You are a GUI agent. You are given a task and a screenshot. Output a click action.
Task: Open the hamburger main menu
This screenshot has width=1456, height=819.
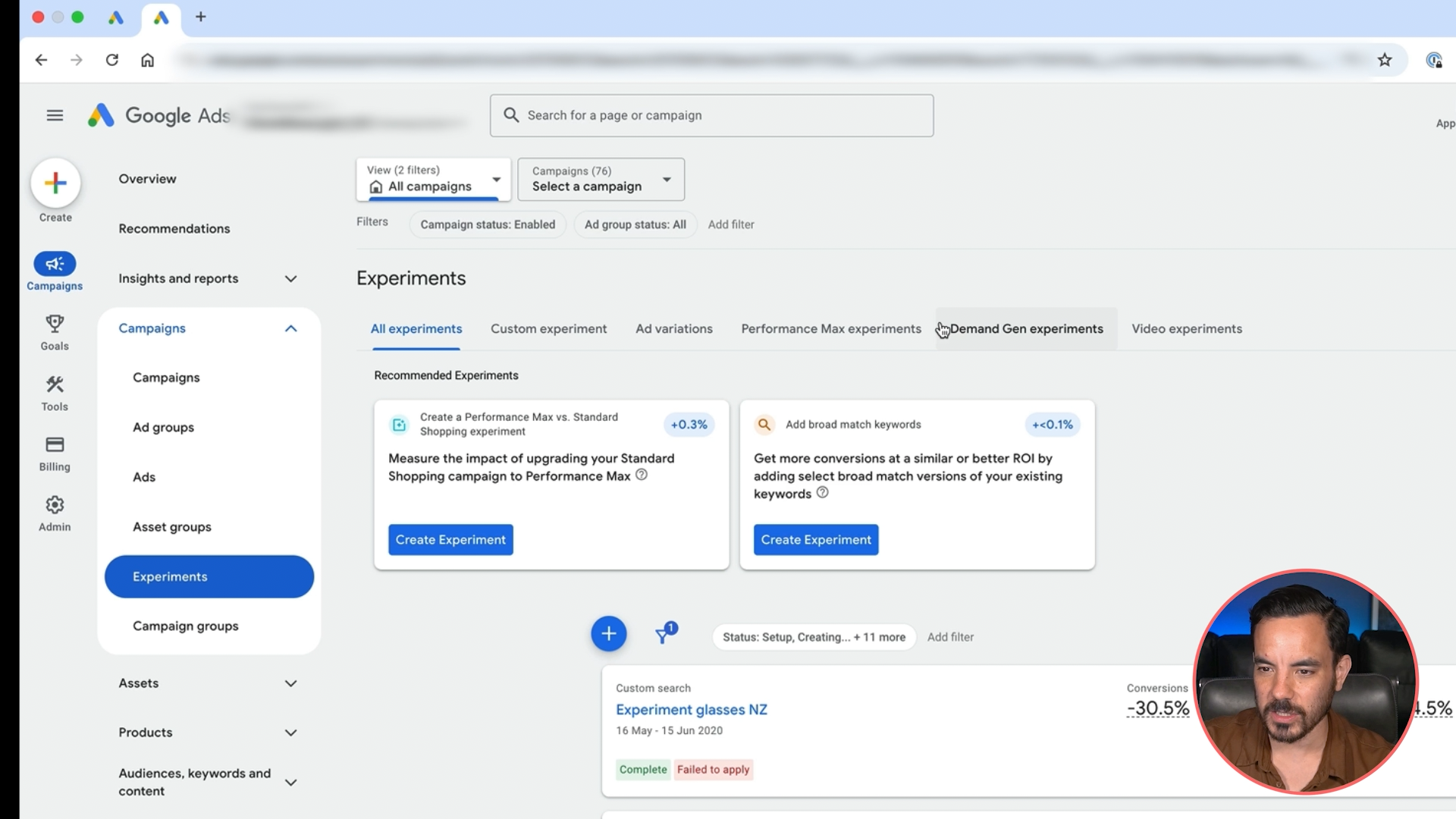(x=55, y=115)
